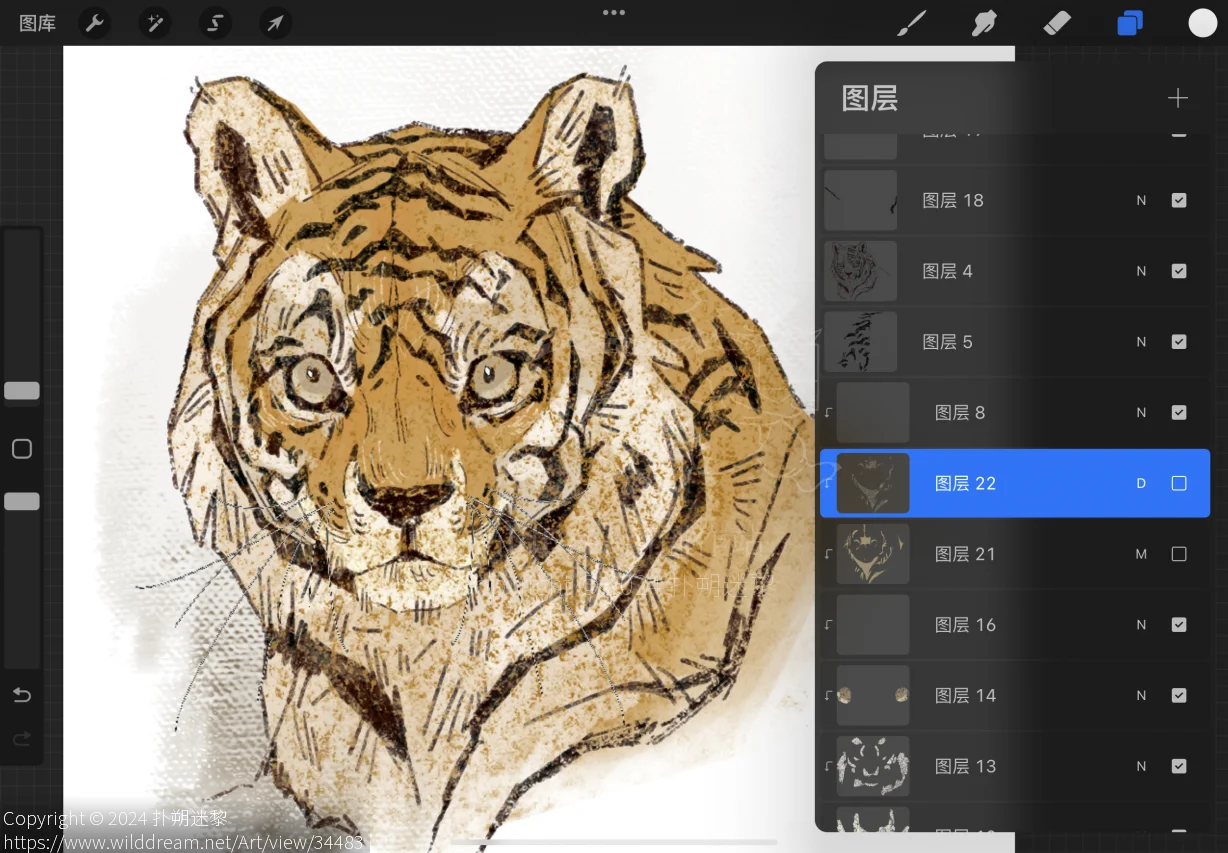This screenshot has width=1228, height=853.
Task: Select 图层 4 sketch thumbnail
Action: (860, 271)
